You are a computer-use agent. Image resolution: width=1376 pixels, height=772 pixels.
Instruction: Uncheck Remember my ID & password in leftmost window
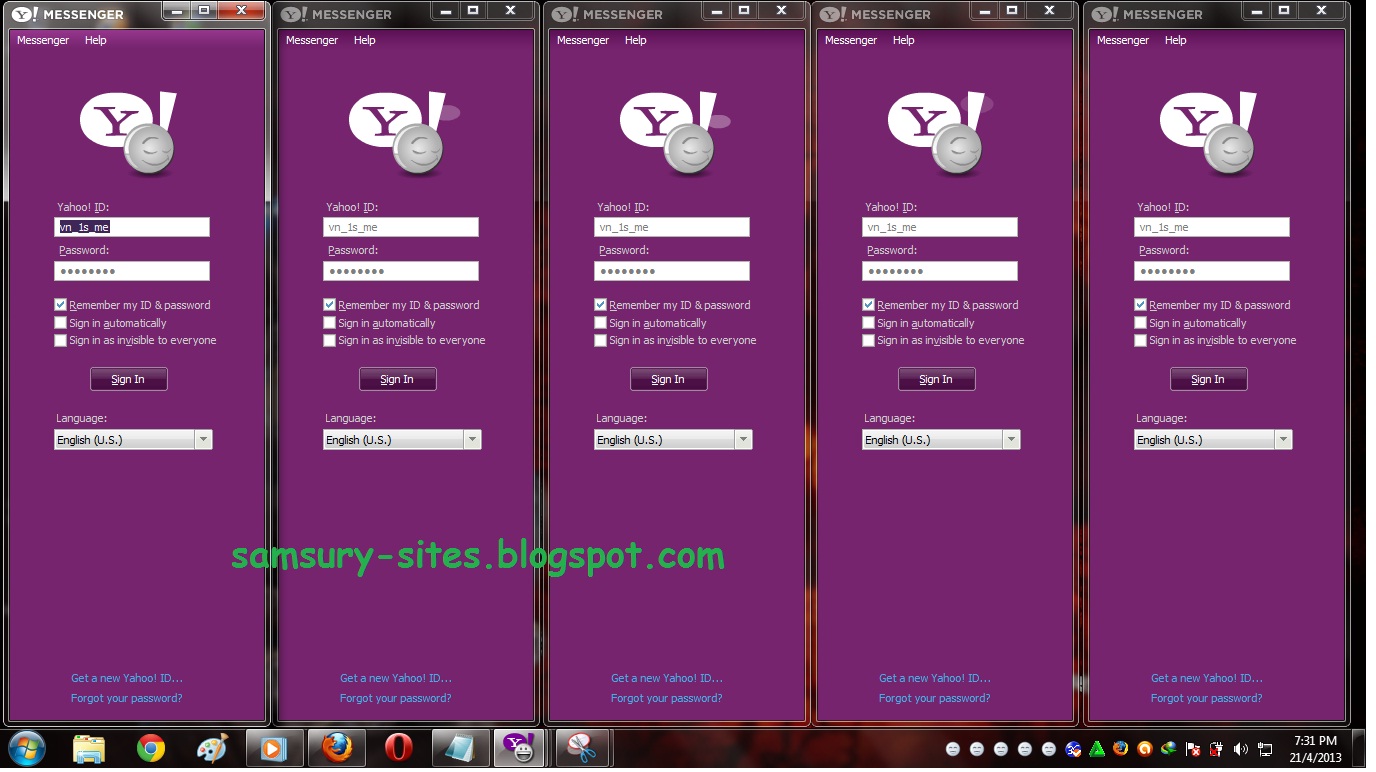coord(61,305)
